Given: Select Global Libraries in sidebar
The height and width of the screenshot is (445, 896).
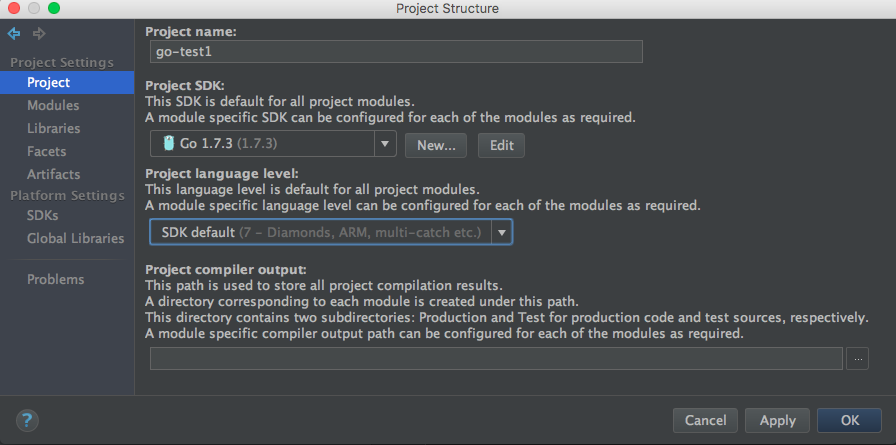Looking at the screenshot, I should 75,238.
